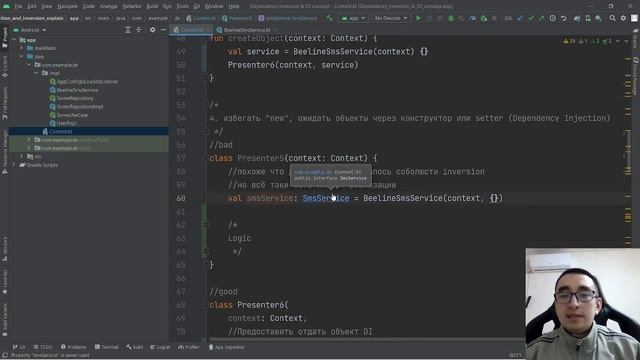The width and height of the screenshot is (640, 360).
Task: Select SomeUseCase file in project tree
Action: tap(72, 115)
